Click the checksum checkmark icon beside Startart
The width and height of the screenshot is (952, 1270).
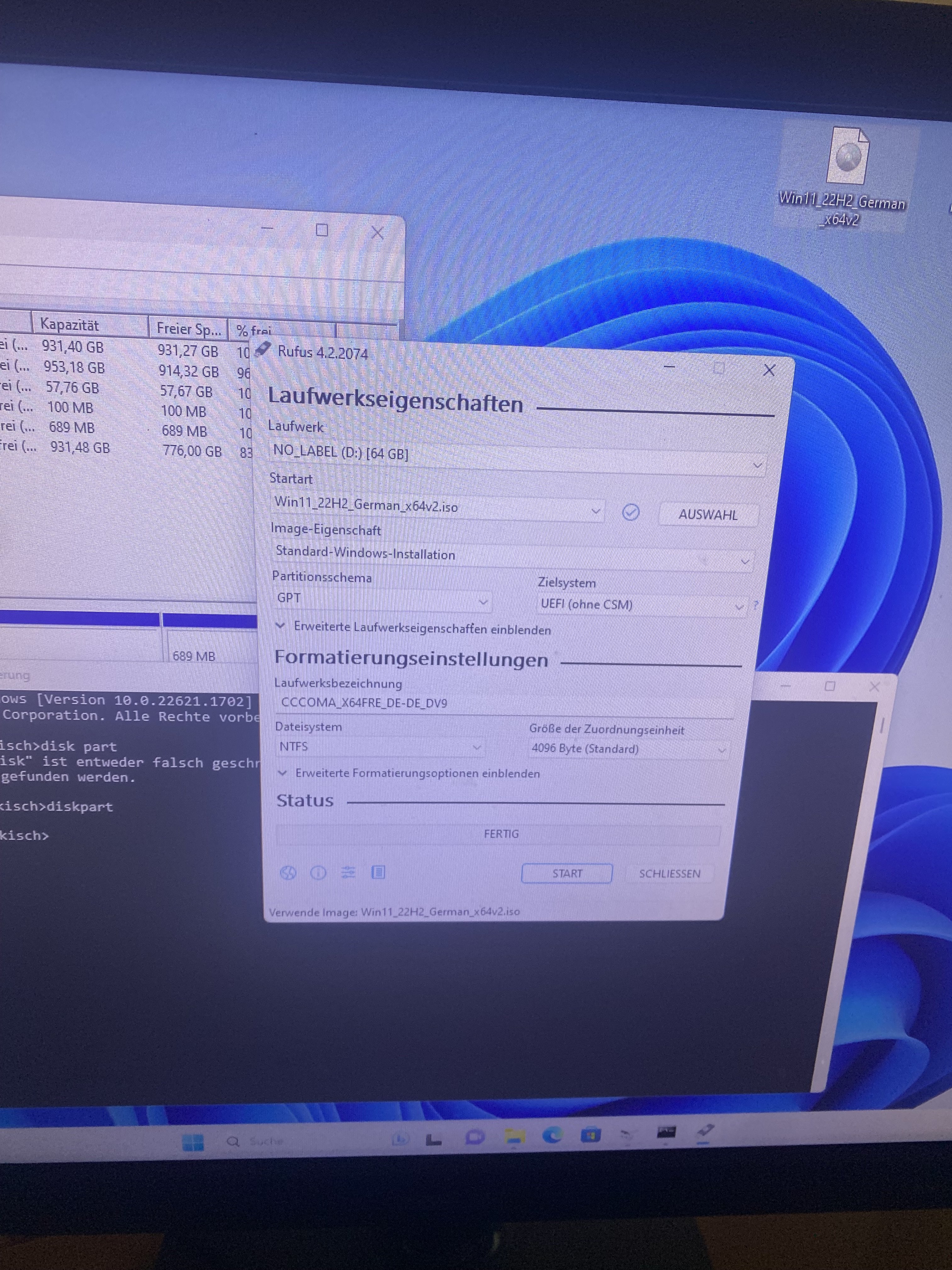click(x=631, y=512)
